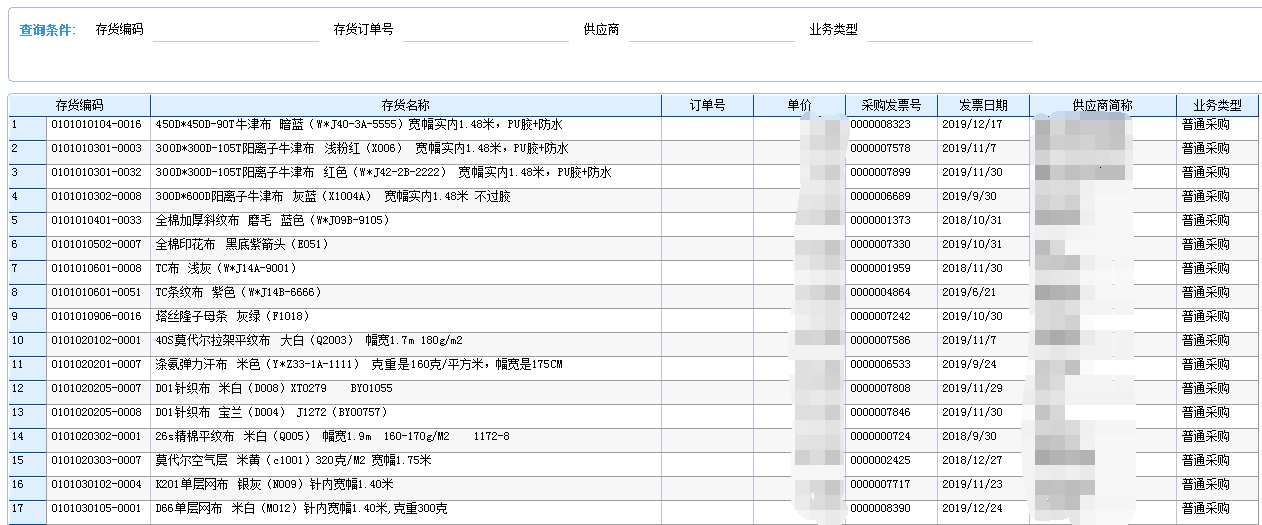Screen dimensions: 1262x525
Task: Click the TC条纹布 紫色 item name
Action: tap(238, 293)
